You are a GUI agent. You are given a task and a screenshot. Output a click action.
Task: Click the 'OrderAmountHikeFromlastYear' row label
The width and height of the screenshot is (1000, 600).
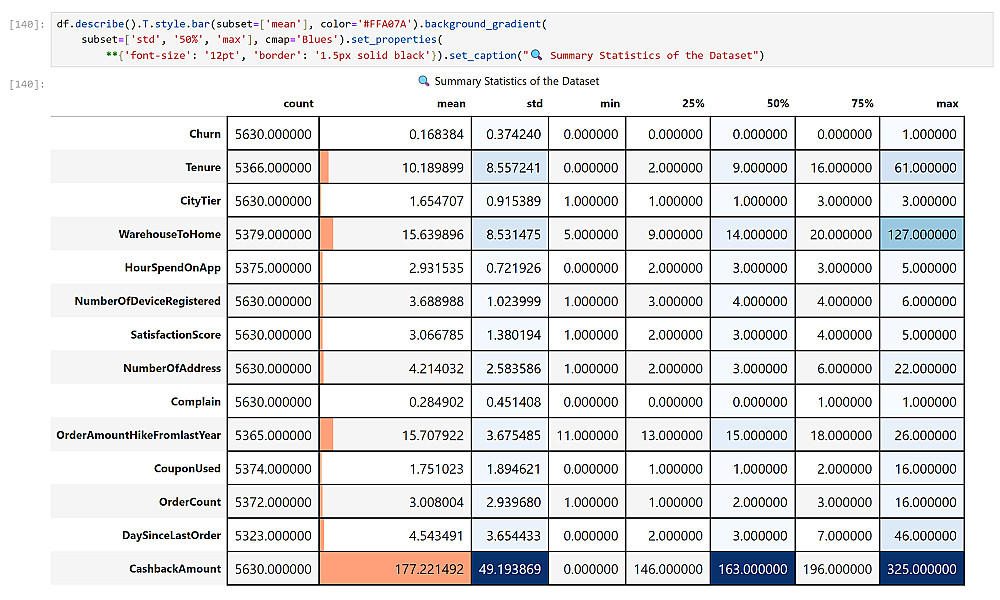click(138, 435)
